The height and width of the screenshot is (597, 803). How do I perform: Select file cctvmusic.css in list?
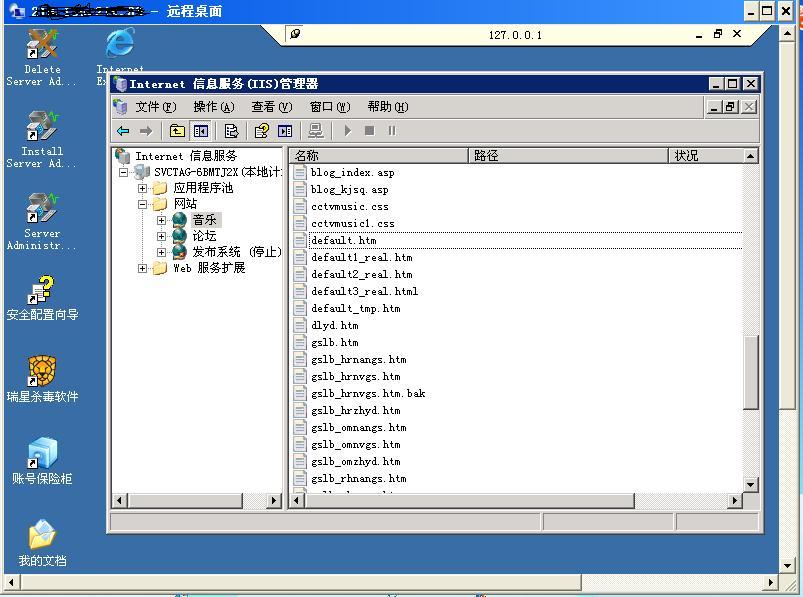(x=350, y=207)
